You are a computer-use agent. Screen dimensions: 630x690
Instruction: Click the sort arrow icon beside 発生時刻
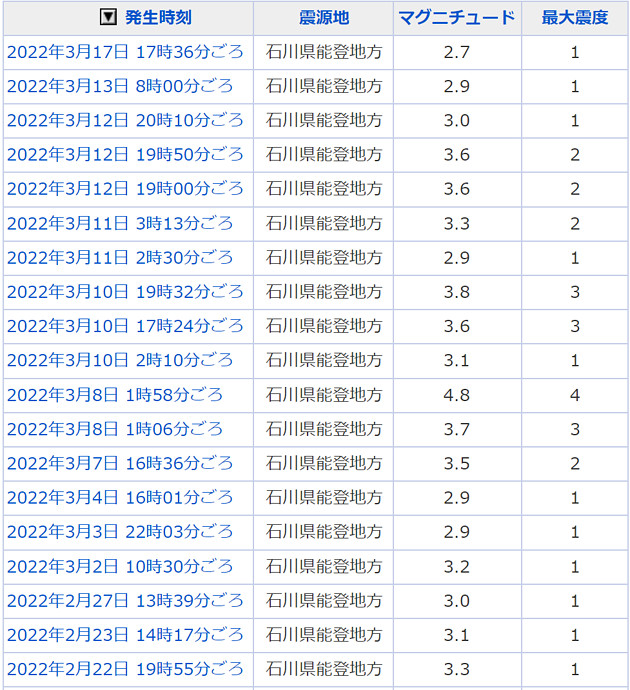[x=108, y=18]
